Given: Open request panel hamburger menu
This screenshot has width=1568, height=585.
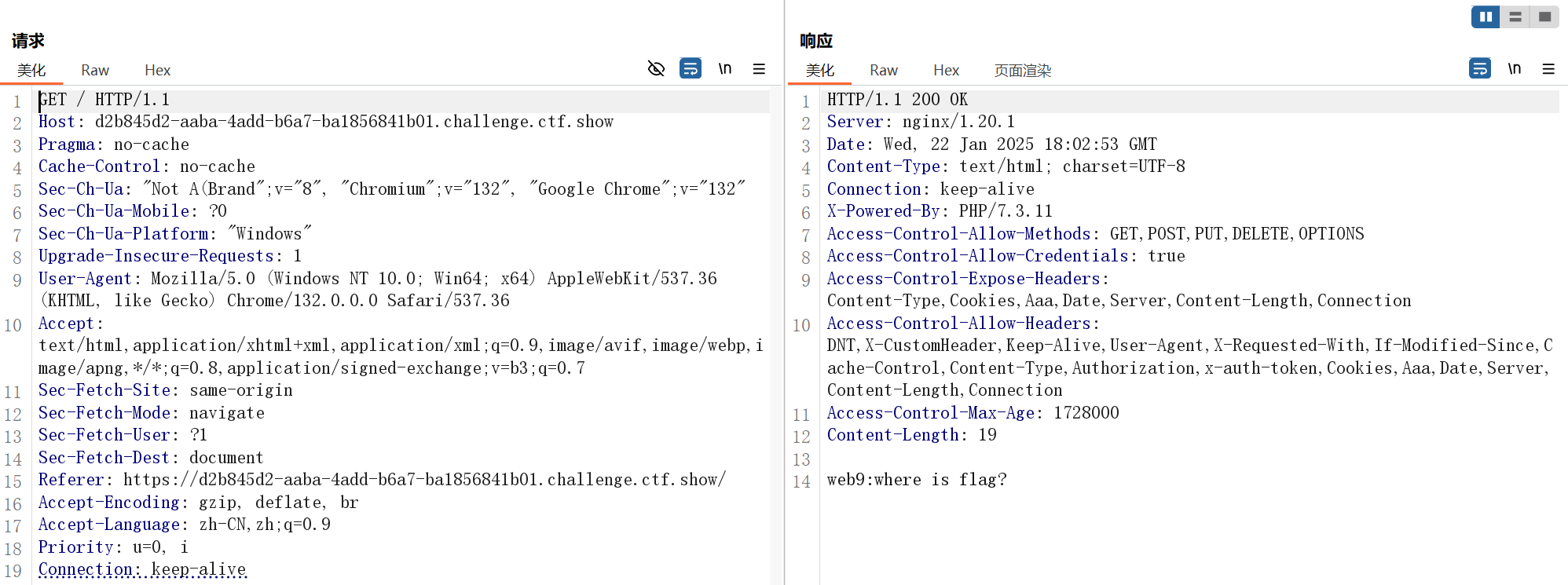Looking at the screenshot, I should coord(759,69).
